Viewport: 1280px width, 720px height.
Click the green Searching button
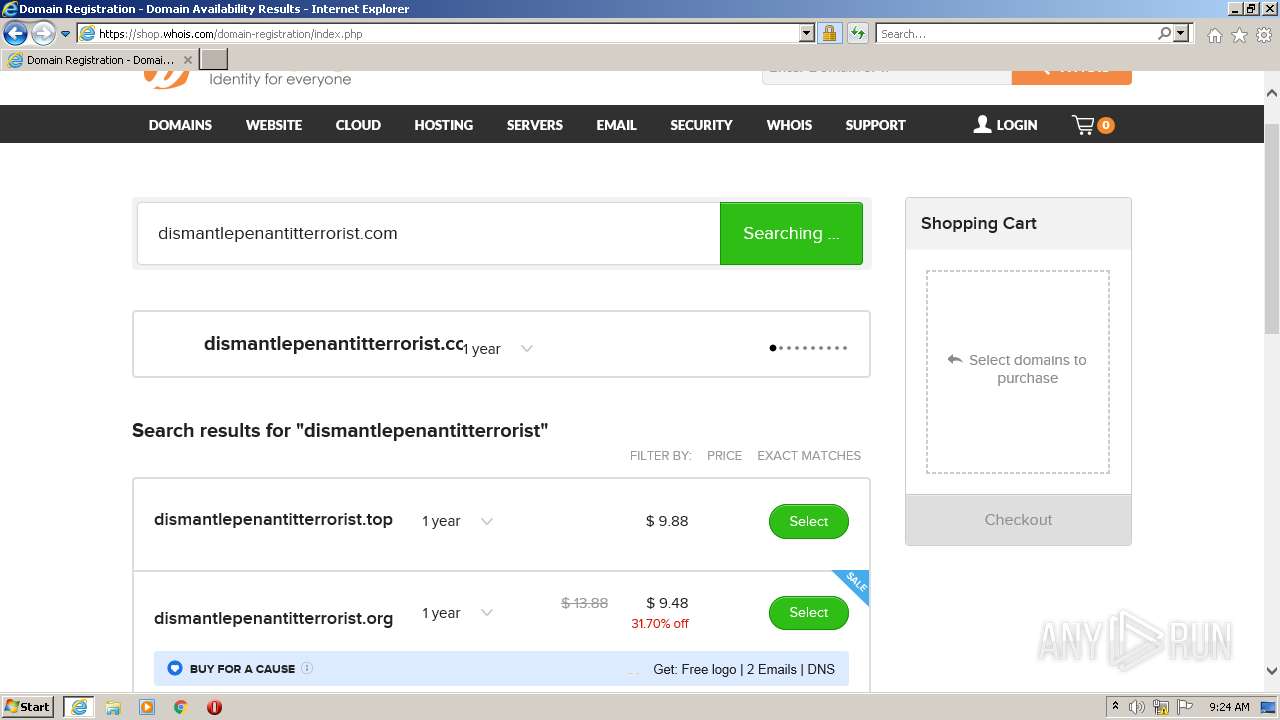pyautogui.click(x=791, y=233)
